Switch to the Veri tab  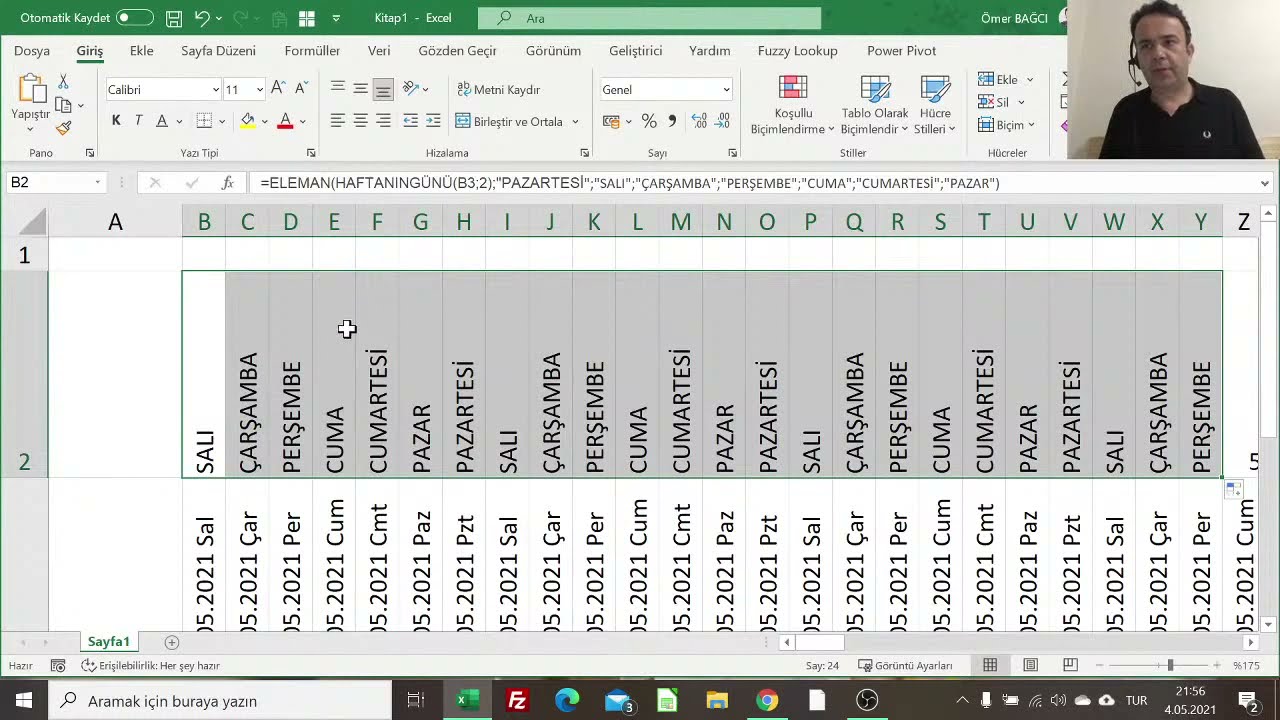pyautogui.click(x=379, y=51)
